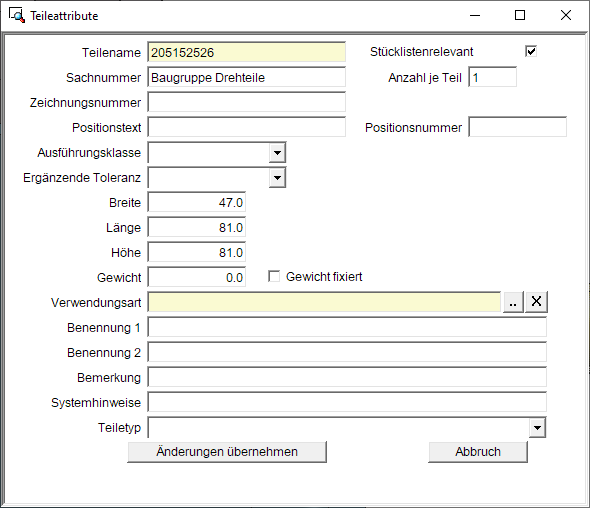Select the Teilename field with 205152526
Image resolution: width=590 pixels, height=508 pixels.
click(246, 52)
